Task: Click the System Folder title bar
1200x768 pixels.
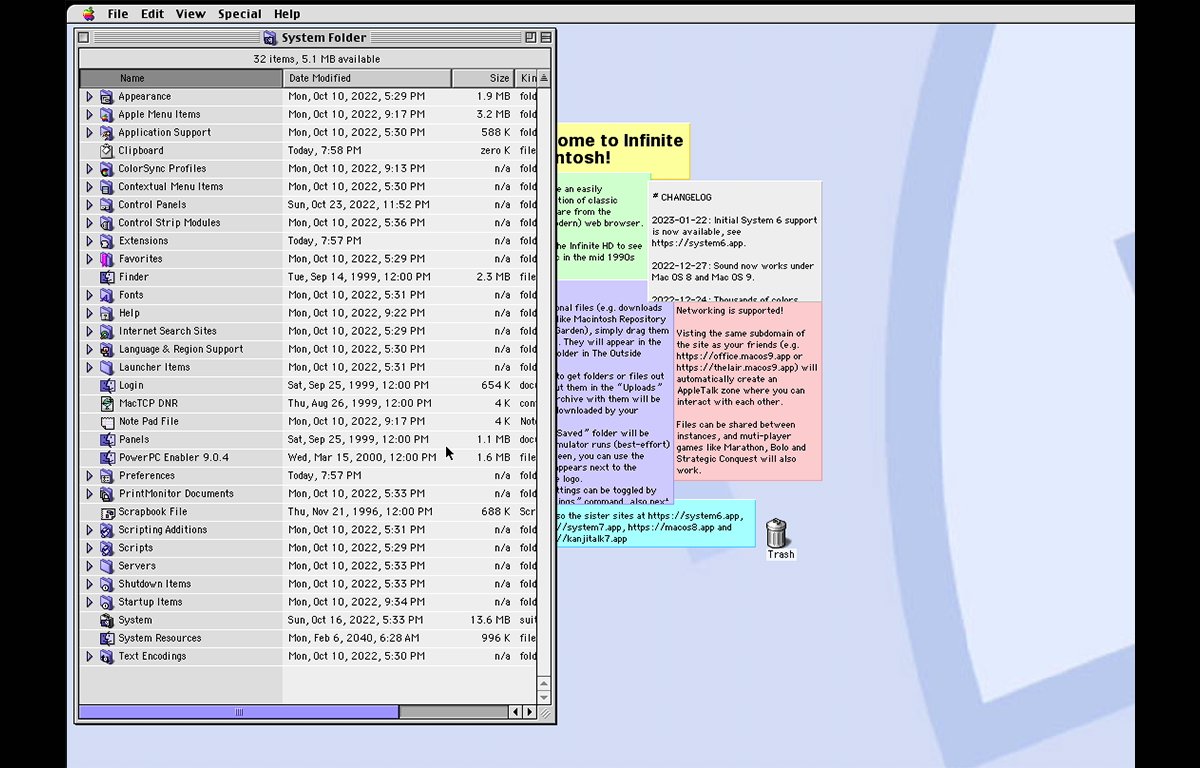Action: [x=316, y=38]
